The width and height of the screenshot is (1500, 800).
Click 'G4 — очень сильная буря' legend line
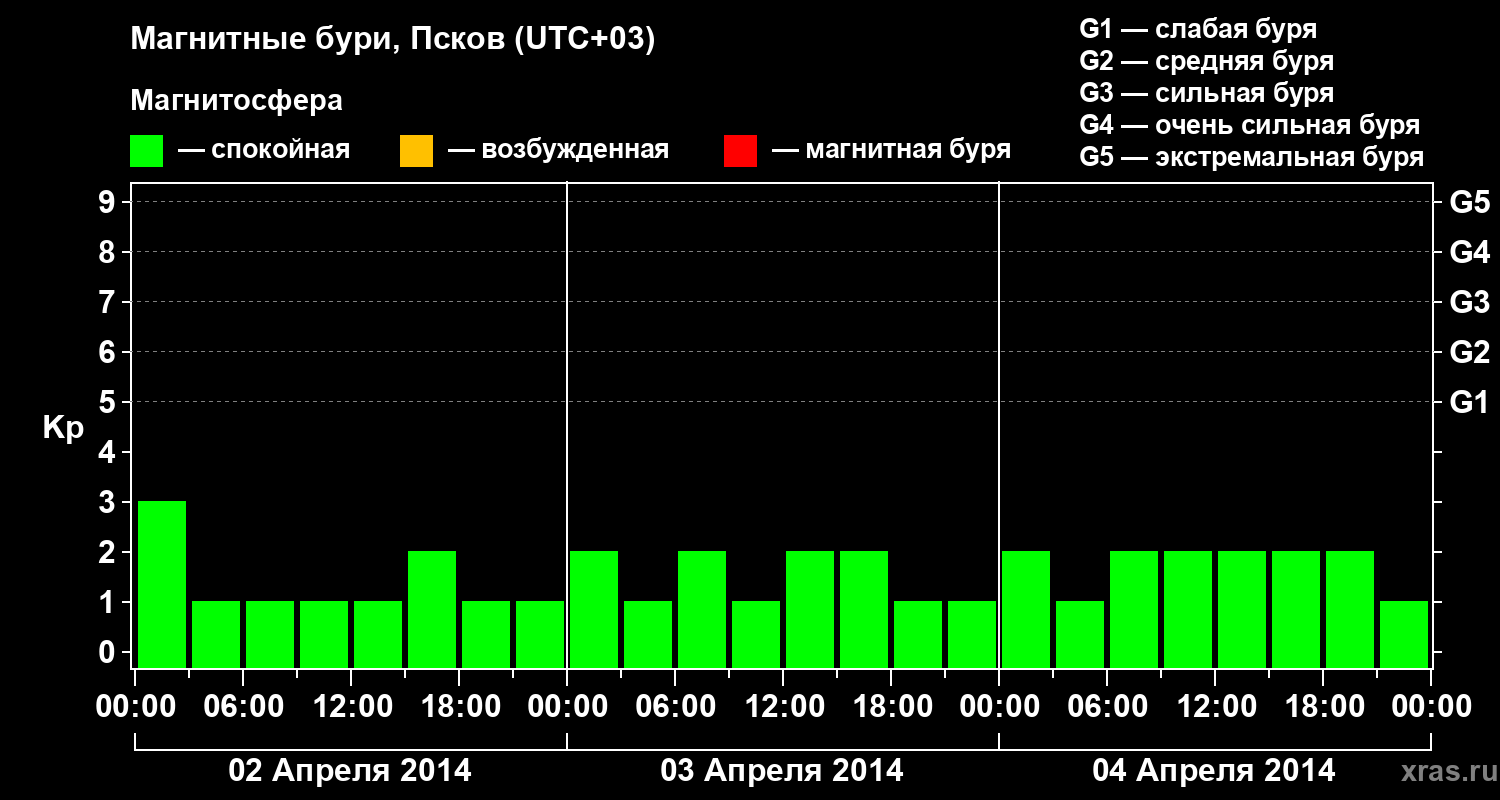1250,125
